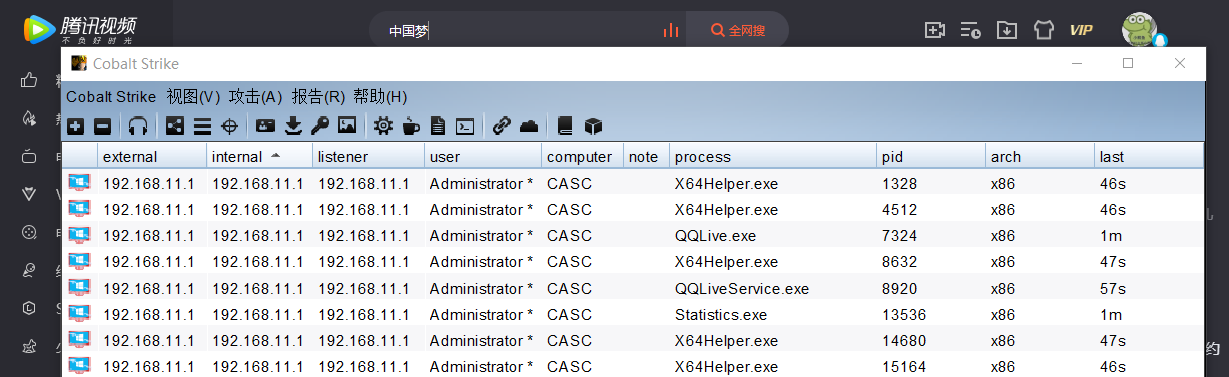Screen dimensions: 1229x377
Task: Click the Tencent Video logo
Action: click(x=81, y=29)
